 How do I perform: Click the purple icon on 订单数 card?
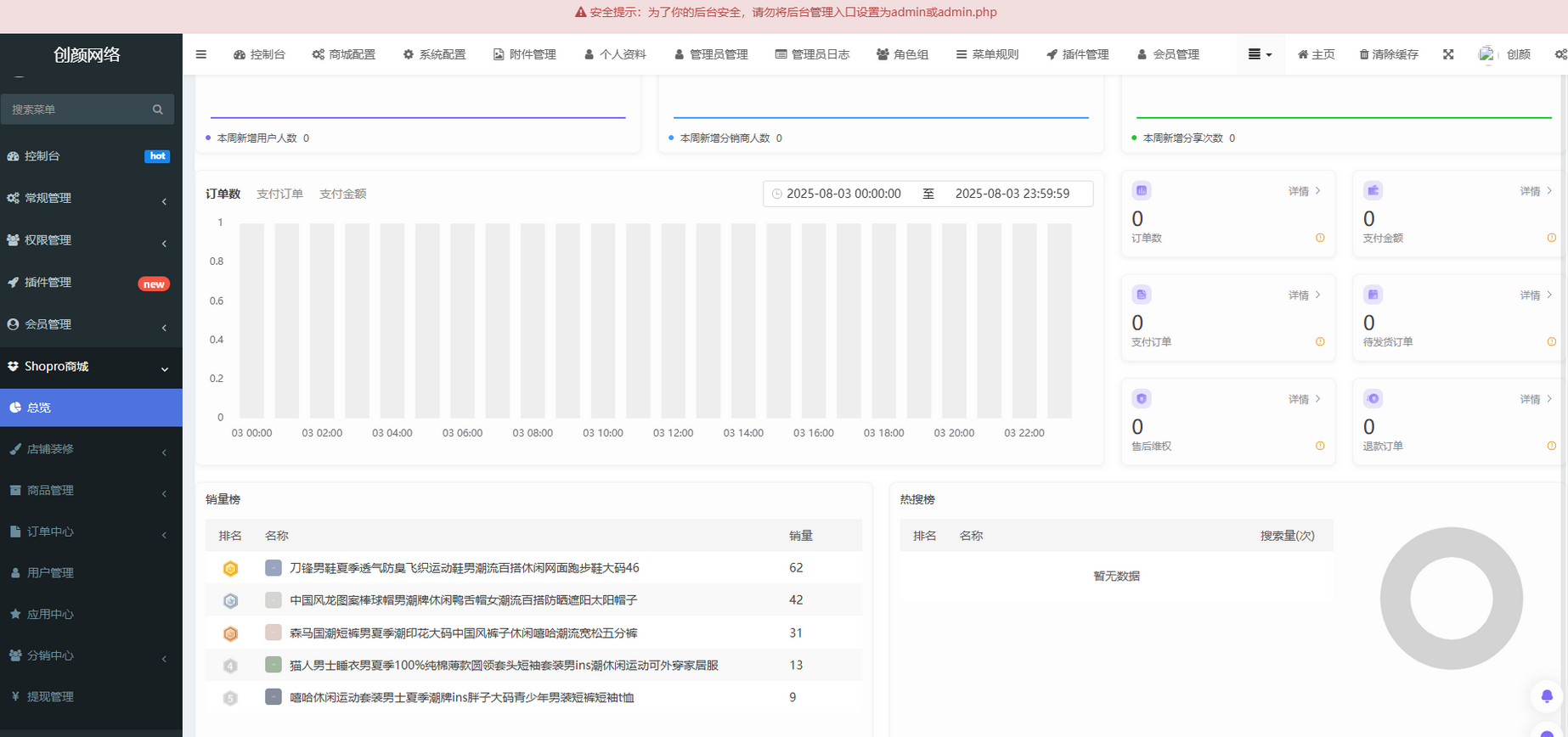tap(1142, 190)
